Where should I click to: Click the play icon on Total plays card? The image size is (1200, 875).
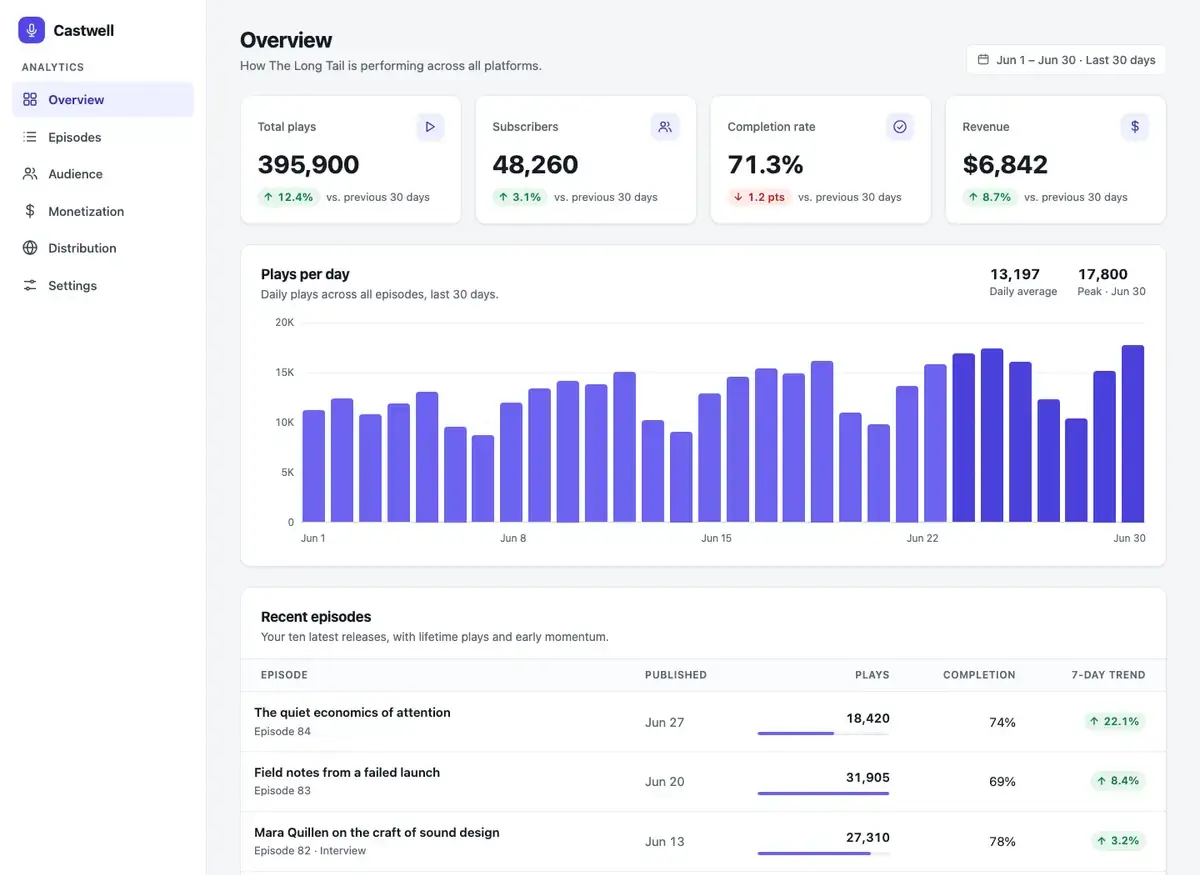pos(430,127)
